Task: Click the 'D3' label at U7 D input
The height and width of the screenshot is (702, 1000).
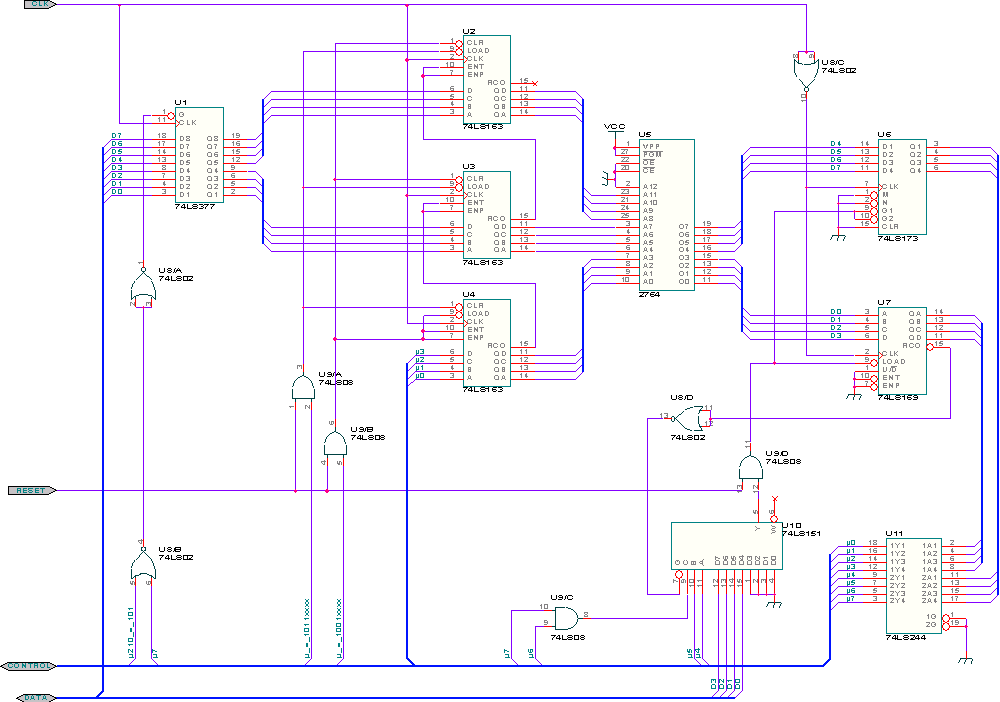Action: coord(835,335)
